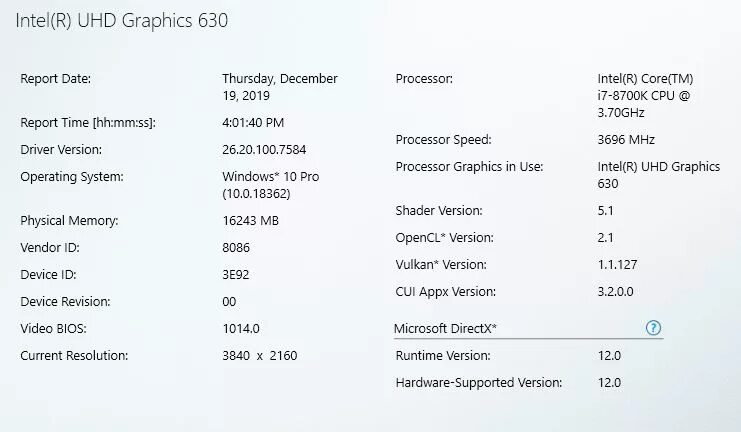Viewport: 741px width, 432px height.
Task: Select the Vulkan* Version value 1.1.127
Action: click(x=619, y=265)
